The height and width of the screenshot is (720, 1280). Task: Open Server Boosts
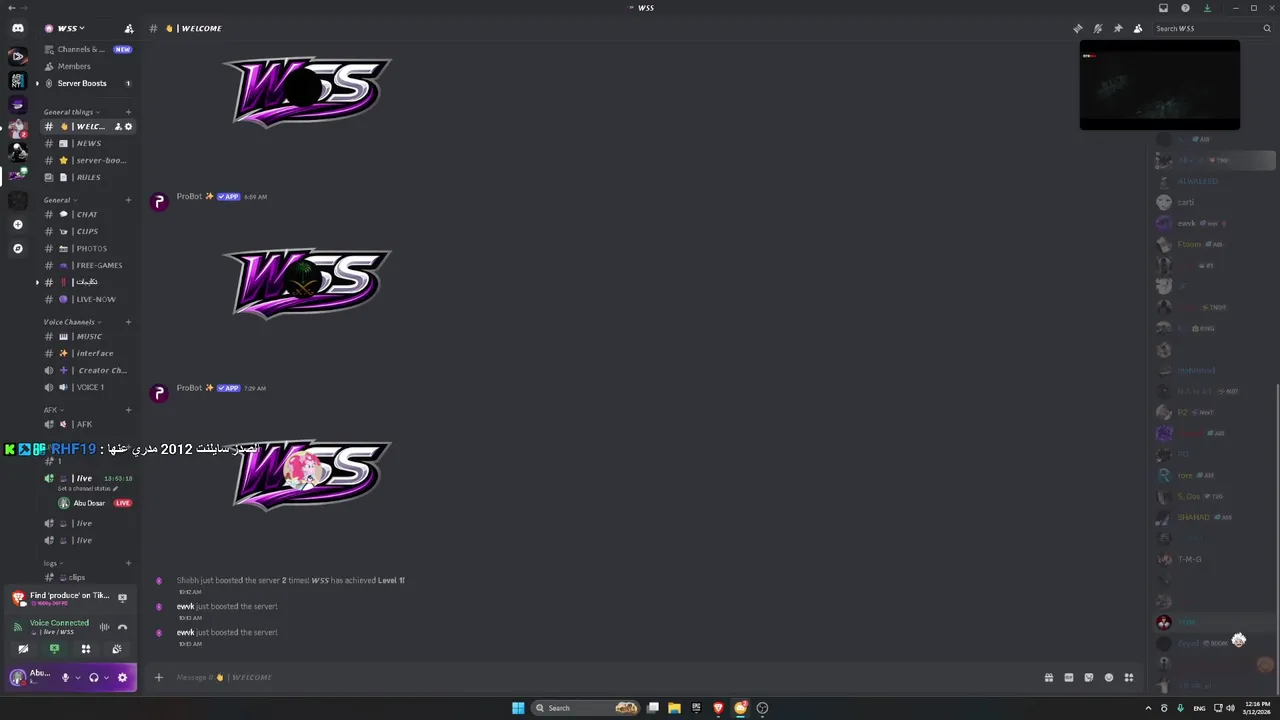pyautogui.click(x=87, y=83)
